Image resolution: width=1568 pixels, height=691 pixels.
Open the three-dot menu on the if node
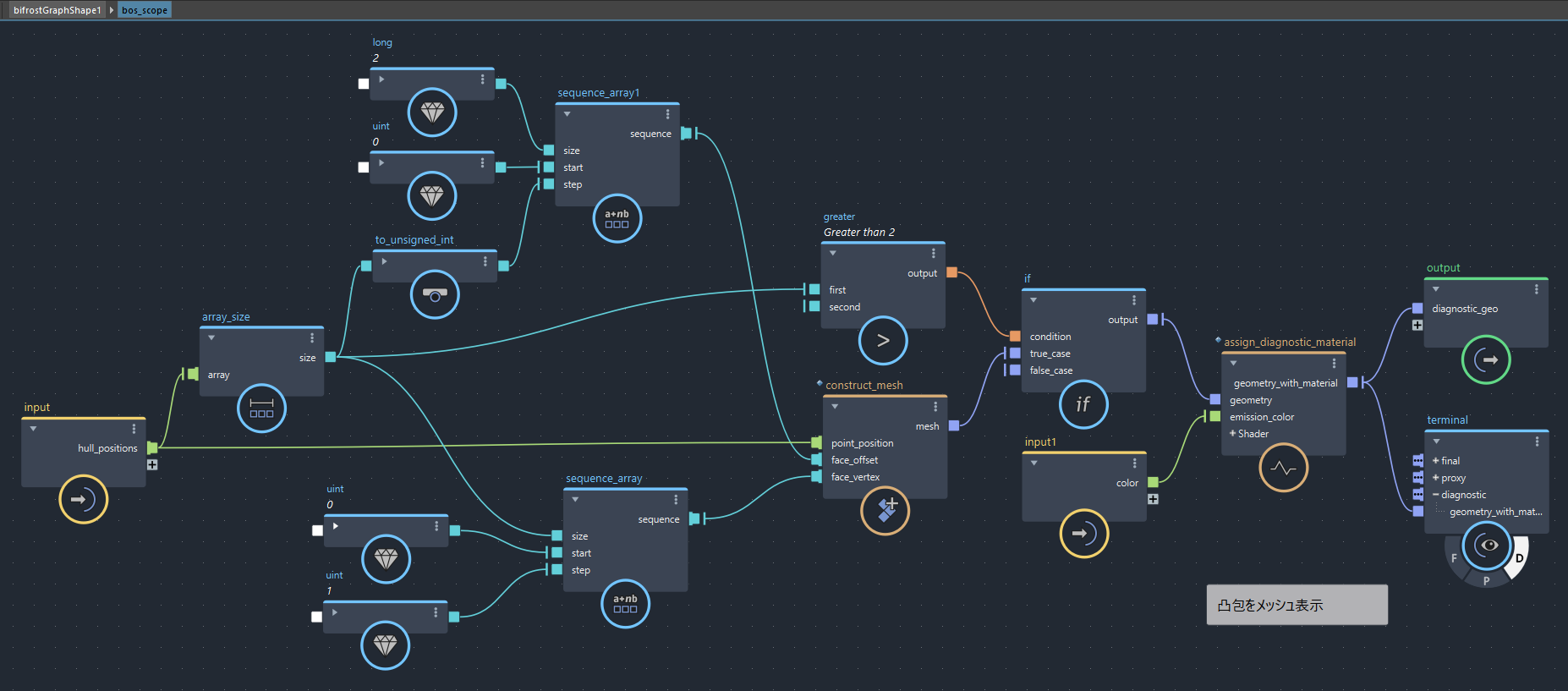click(1134, 300)
